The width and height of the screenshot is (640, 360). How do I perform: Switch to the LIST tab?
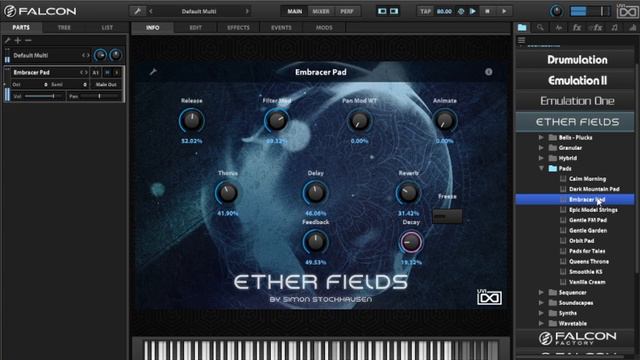pos(107,27)
